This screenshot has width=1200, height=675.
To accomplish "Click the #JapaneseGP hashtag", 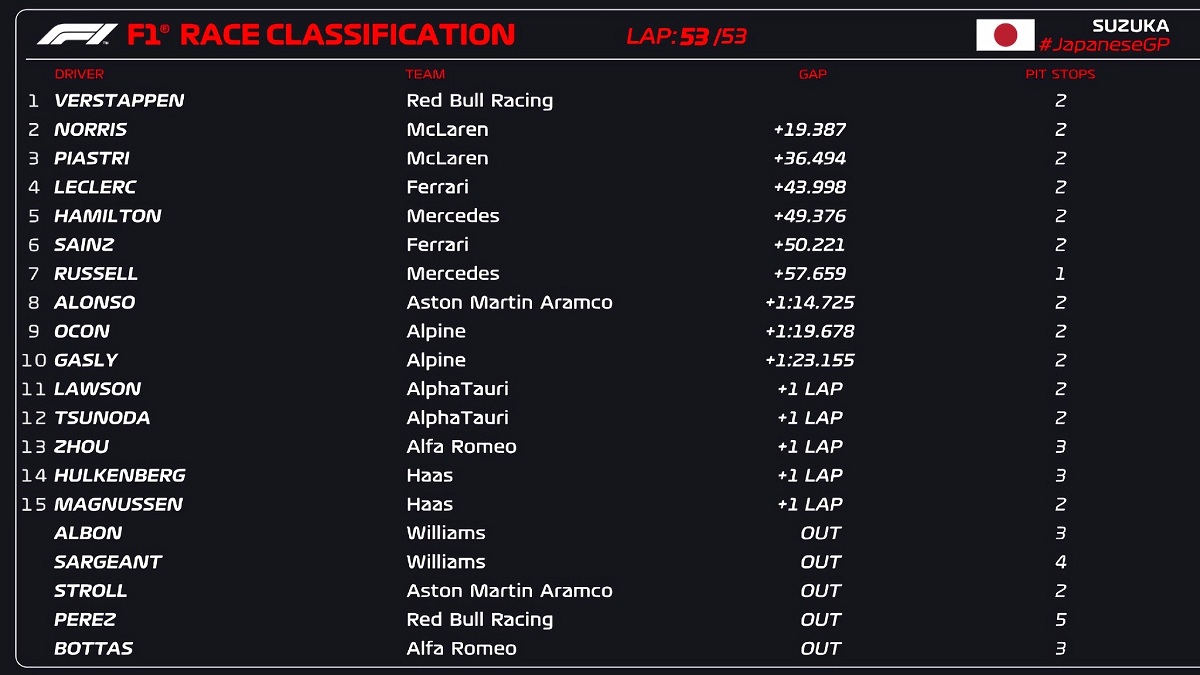I will point(1104,45).
